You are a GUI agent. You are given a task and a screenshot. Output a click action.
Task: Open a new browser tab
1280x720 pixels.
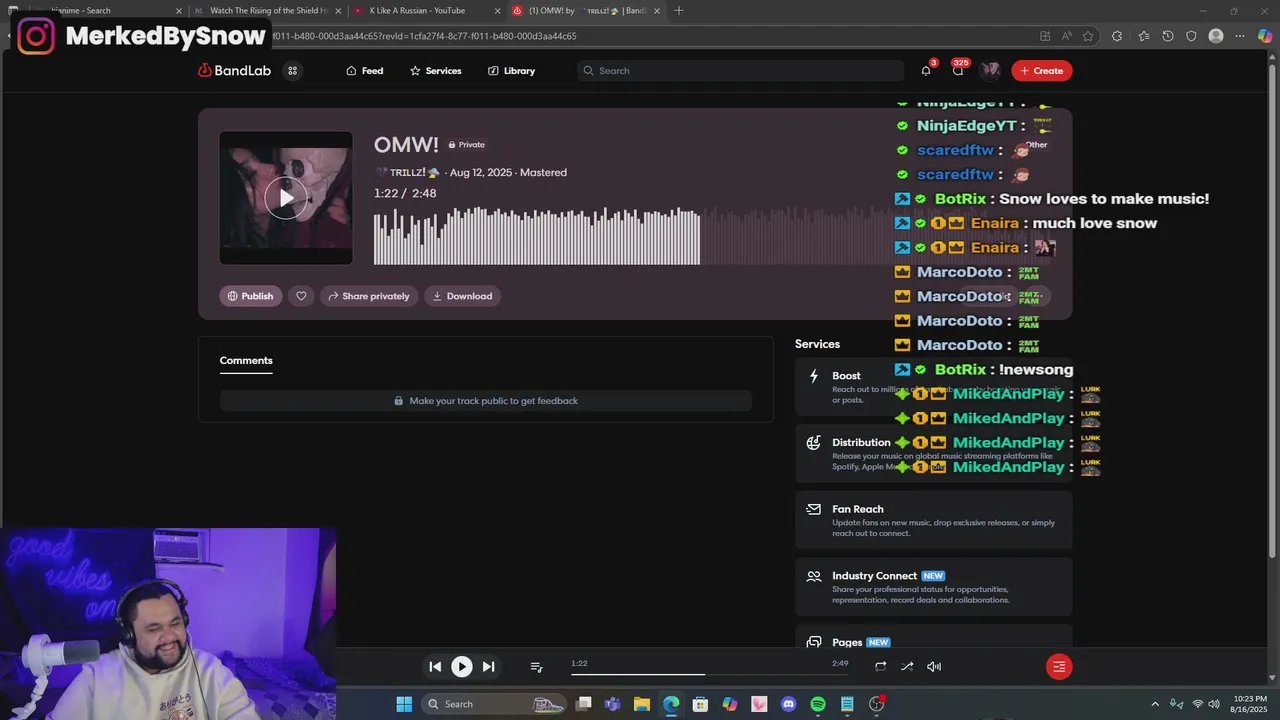679,11
